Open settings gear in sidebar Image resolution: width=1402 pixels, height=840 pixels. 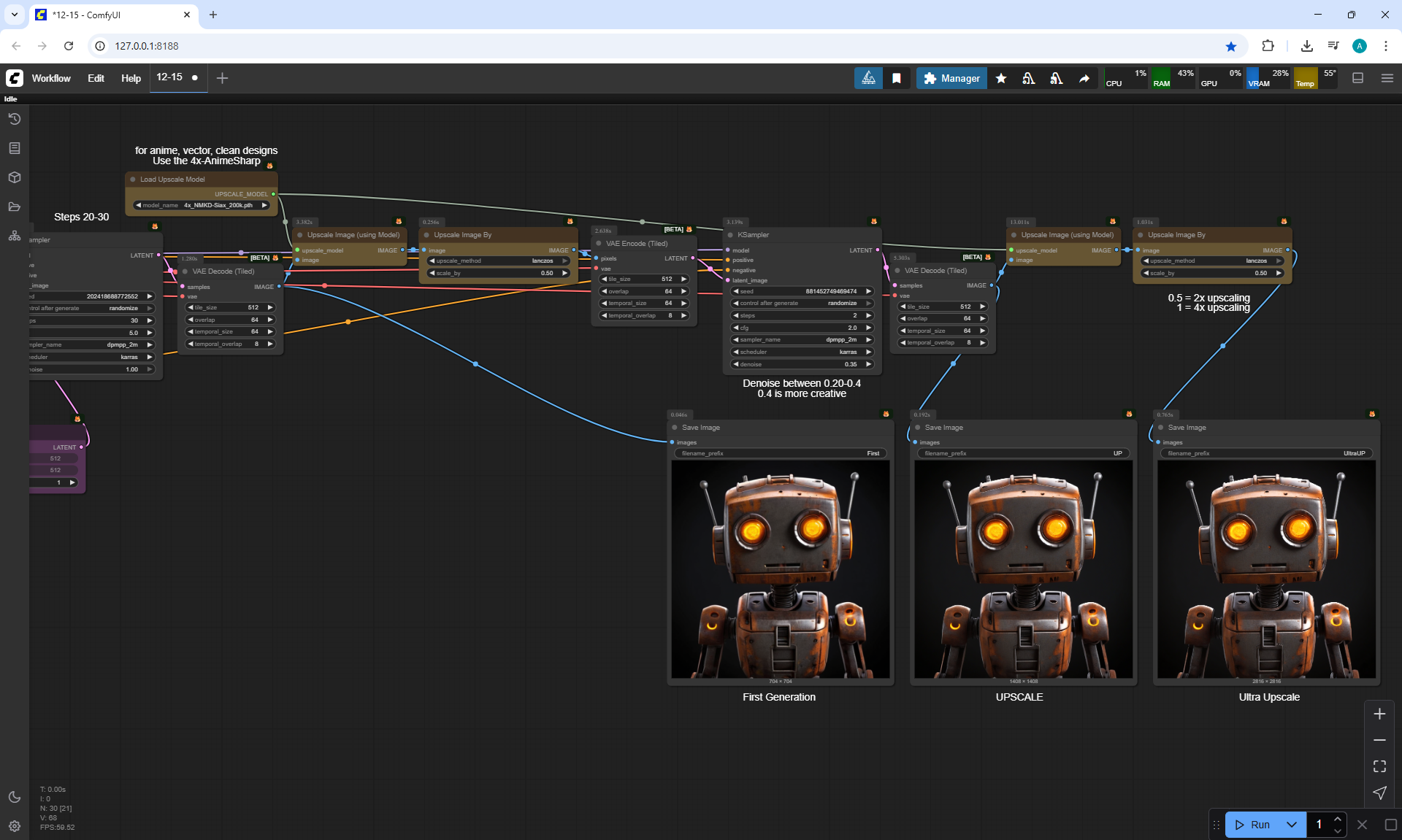(x=15, y=826)
